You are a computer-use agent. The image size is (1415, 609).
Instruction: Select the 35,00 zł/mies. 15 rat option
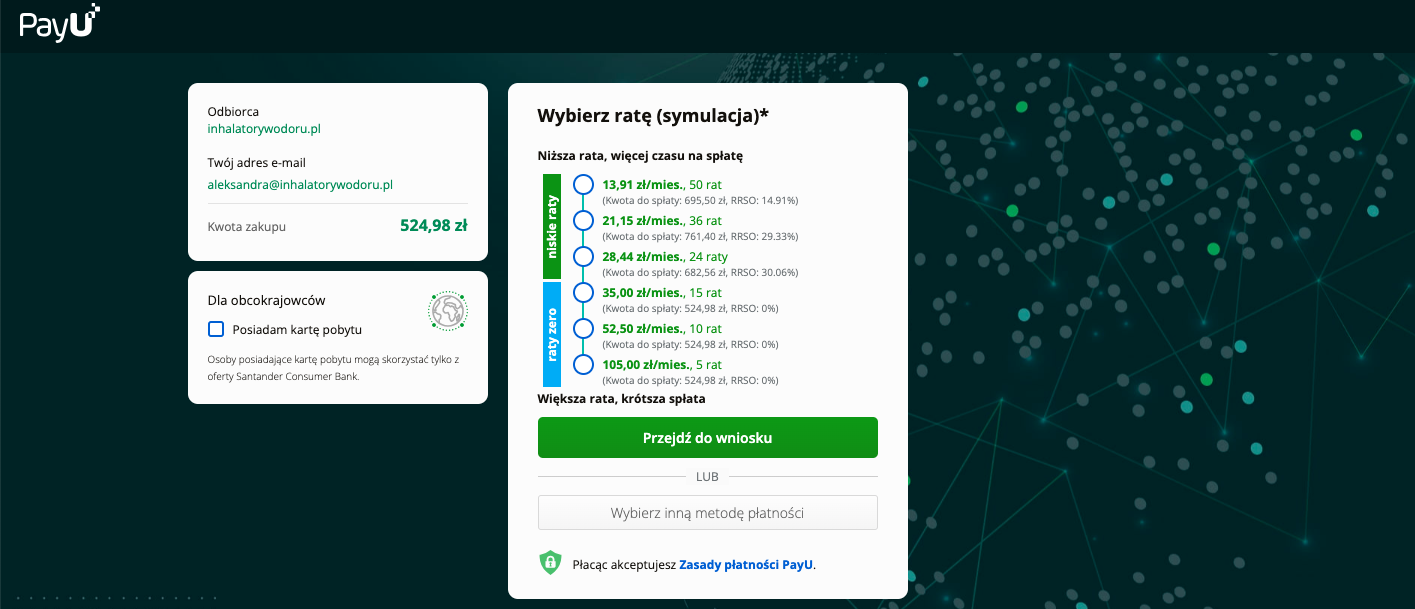tap(583, 293)
